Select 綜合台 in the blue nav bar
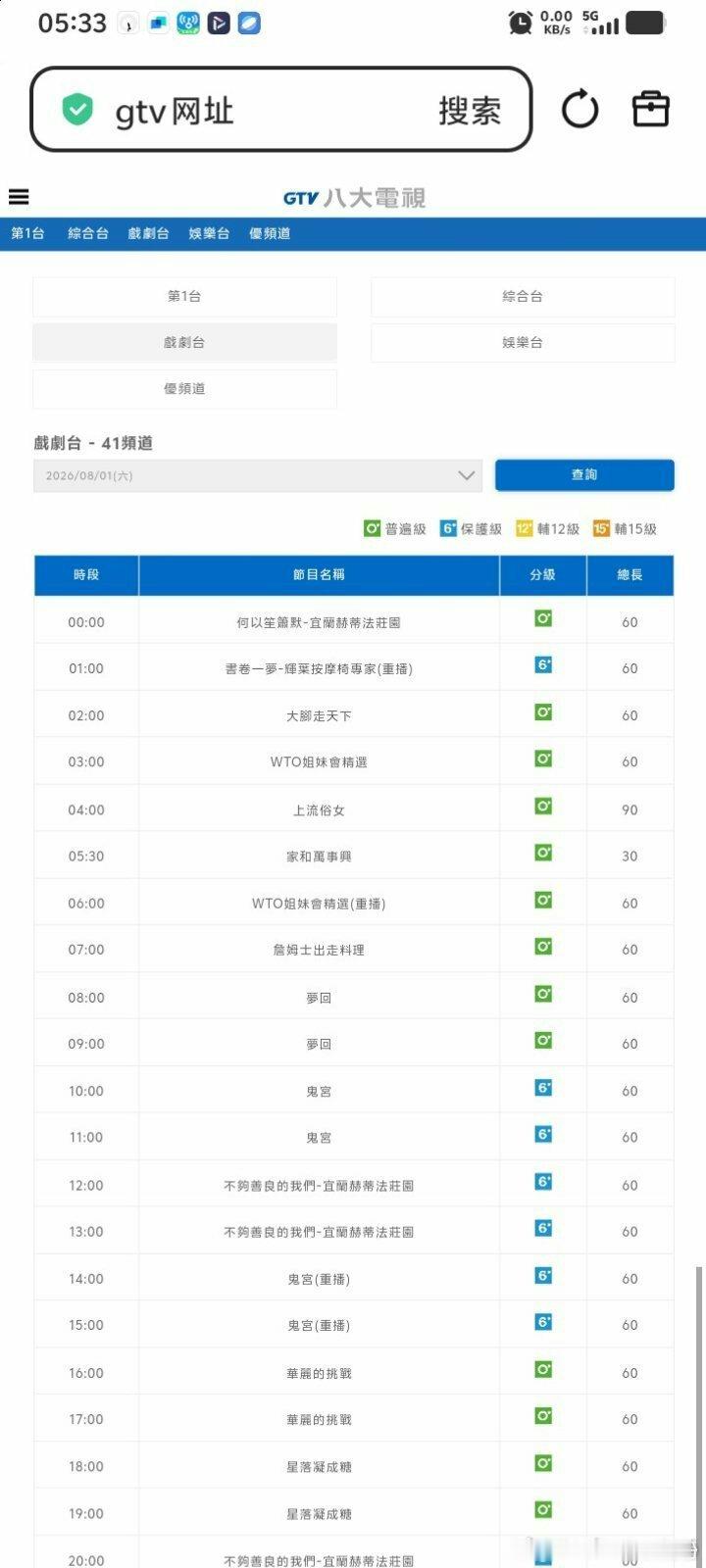 (88, 233)
